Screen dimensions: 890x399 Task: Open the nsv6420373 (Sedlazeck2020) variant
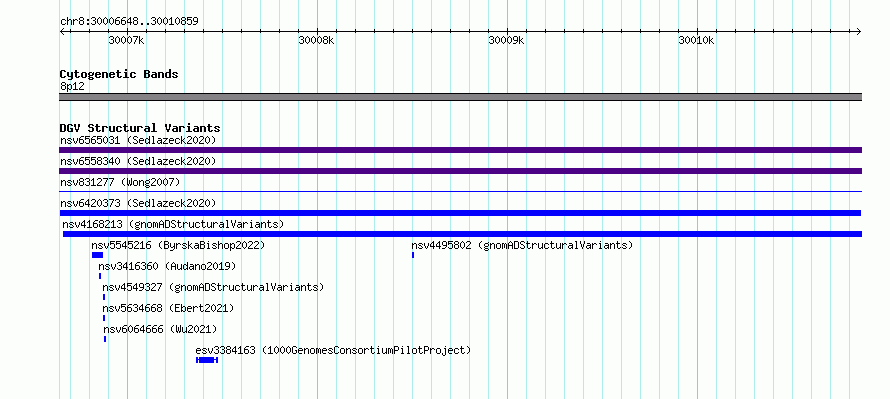point(138,203)
